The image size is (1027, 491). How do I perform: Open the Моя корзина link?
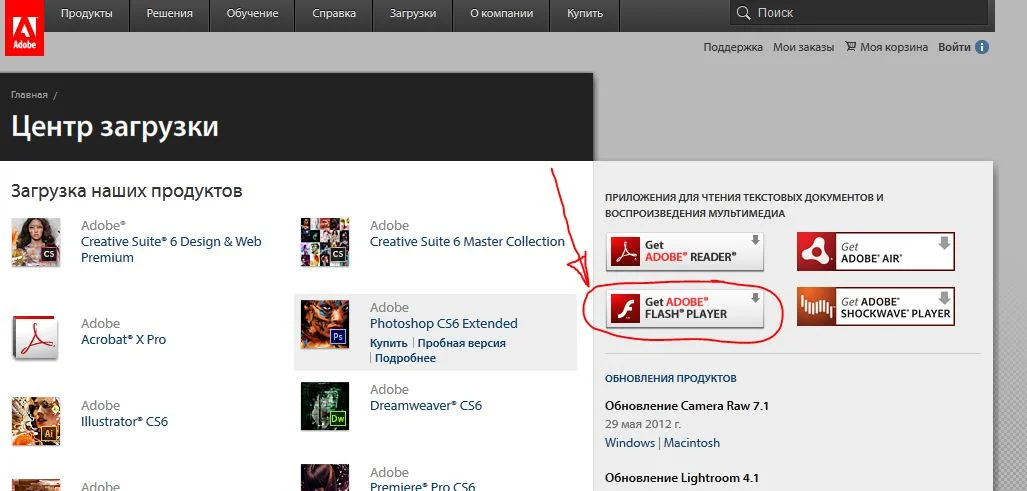click(x=894, y=47)
